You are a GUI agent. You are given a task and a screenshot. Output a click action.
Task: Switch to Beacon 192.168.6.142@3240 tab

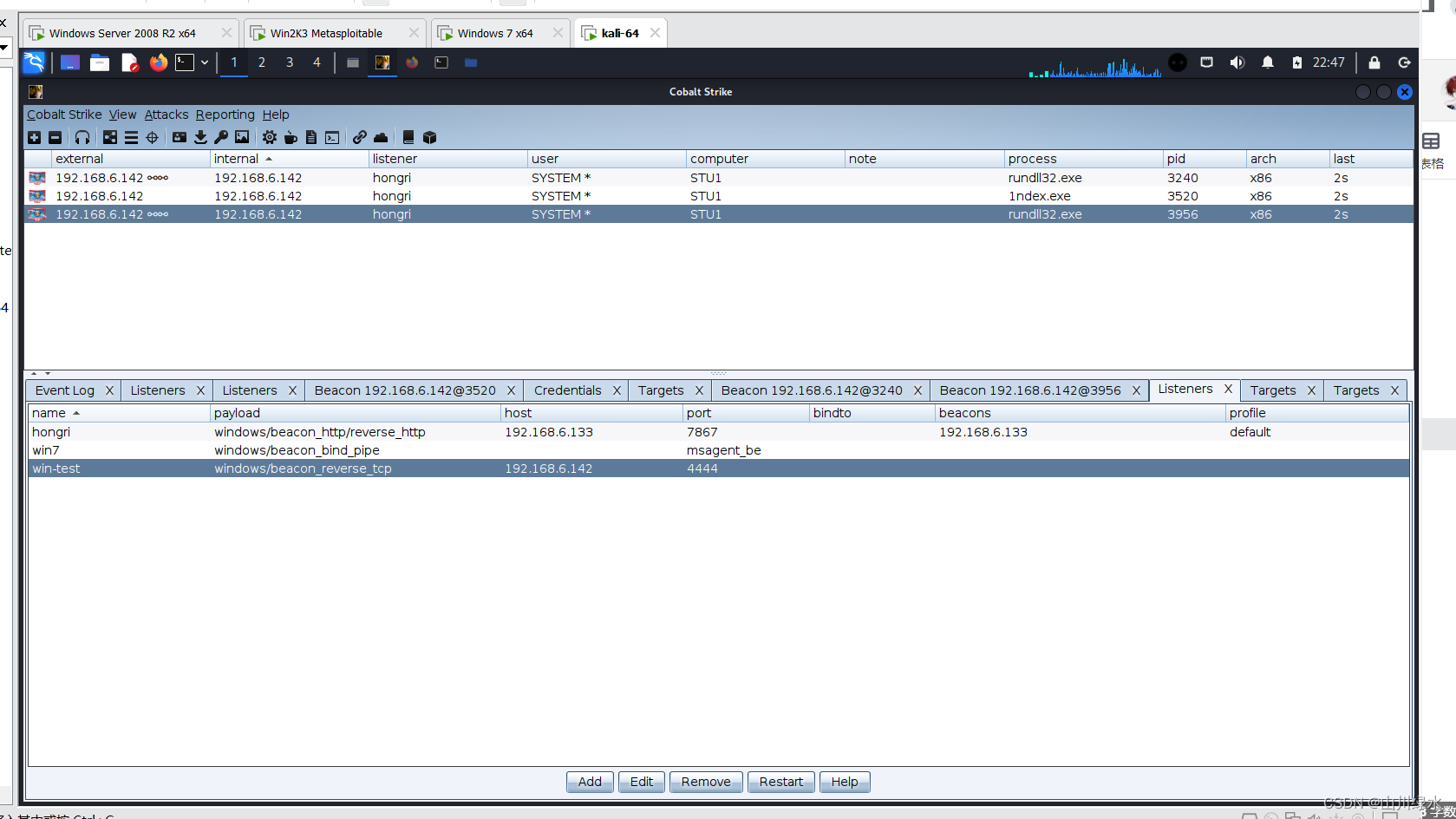click(x=812, y=390)
